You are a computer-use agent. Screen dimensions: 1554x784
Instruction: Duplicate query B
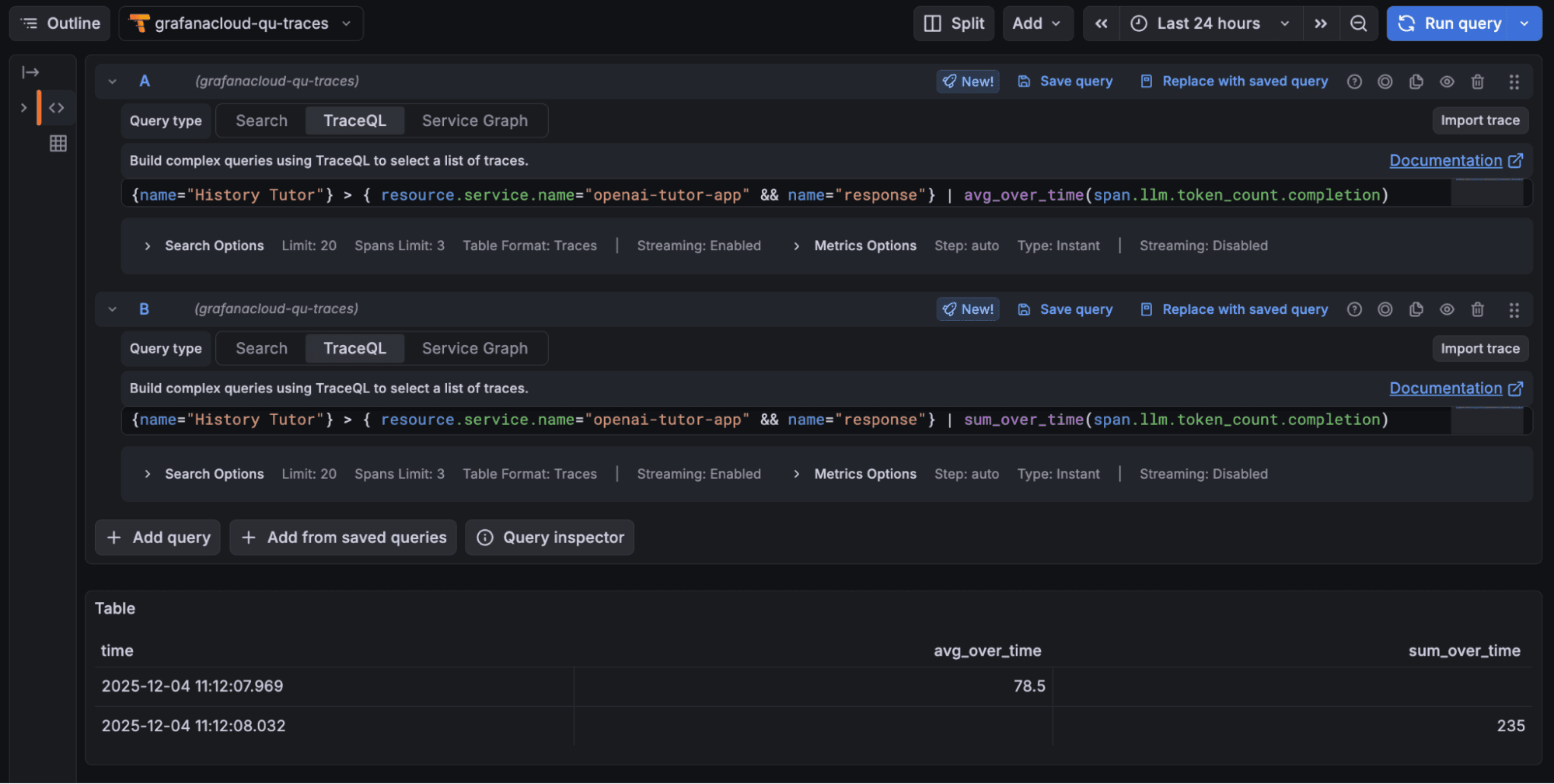[x=1416, y=309]
